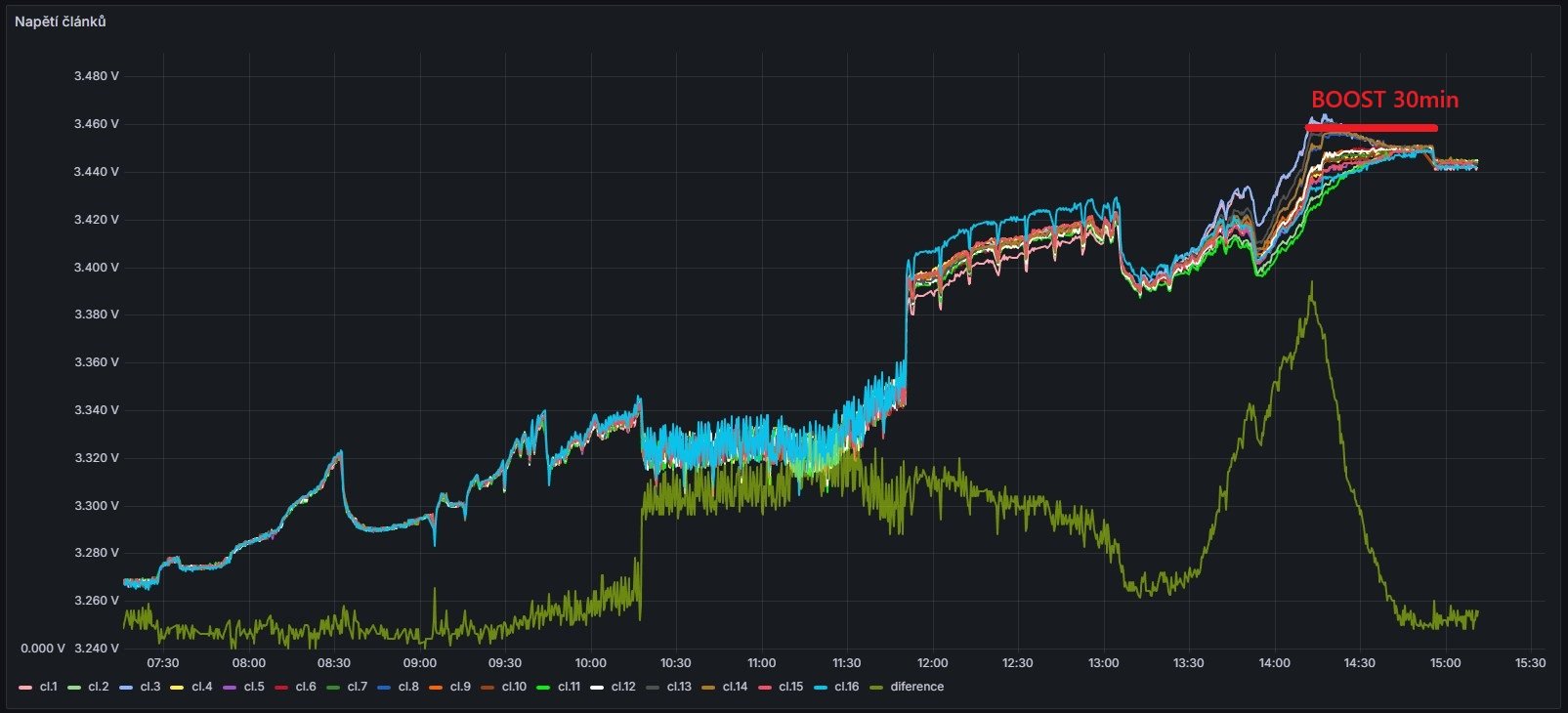
Task: Click the 3.300 V y-axis label
Action: (x=97, y=506)
